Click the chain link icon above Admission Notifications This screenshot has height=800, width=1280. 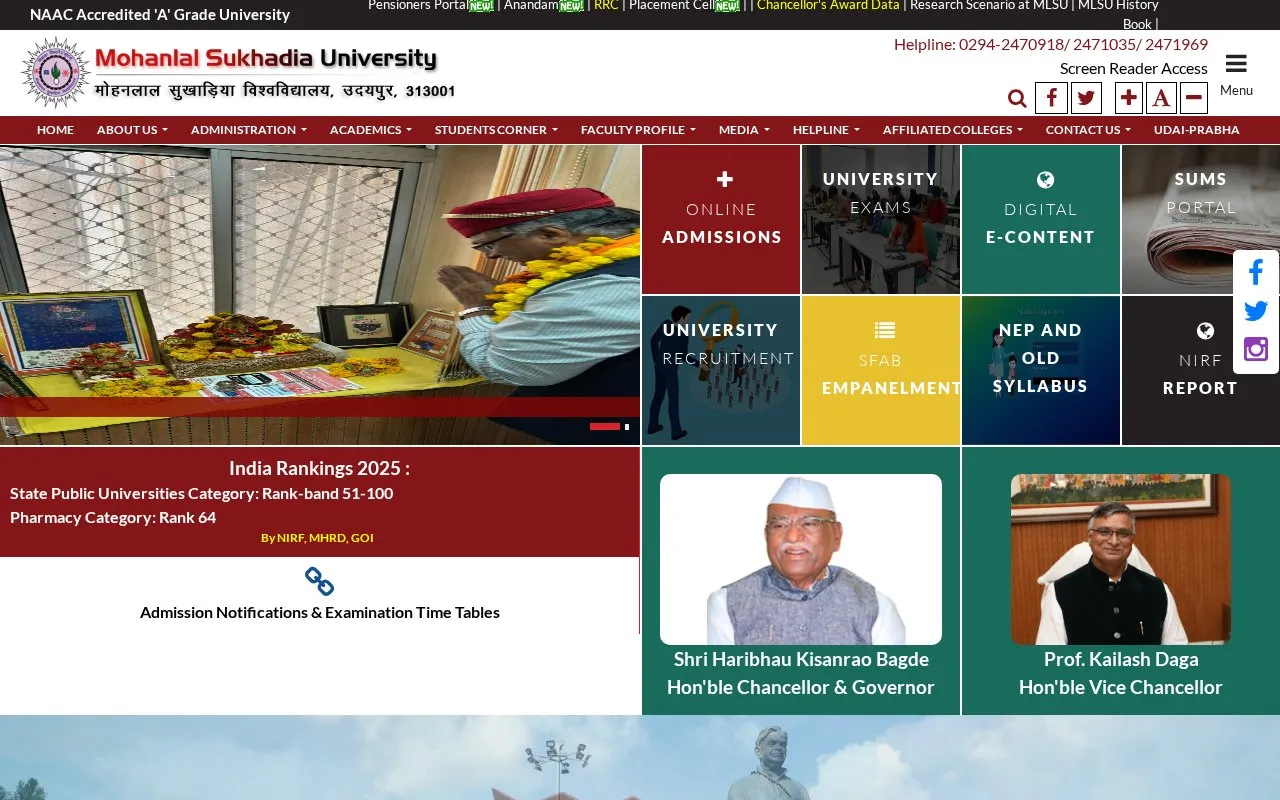(319, 581)
